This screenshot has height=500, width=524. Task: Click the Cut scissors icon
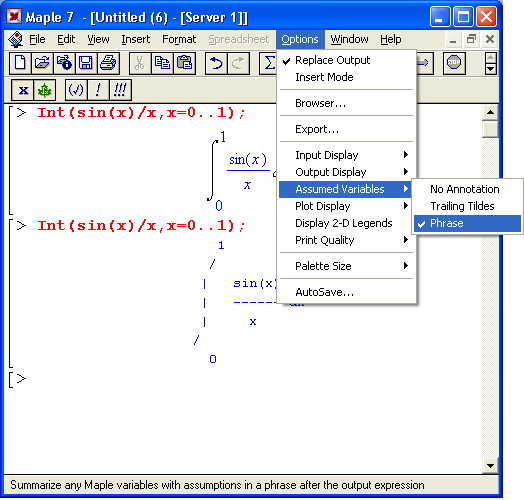(140, 63)
